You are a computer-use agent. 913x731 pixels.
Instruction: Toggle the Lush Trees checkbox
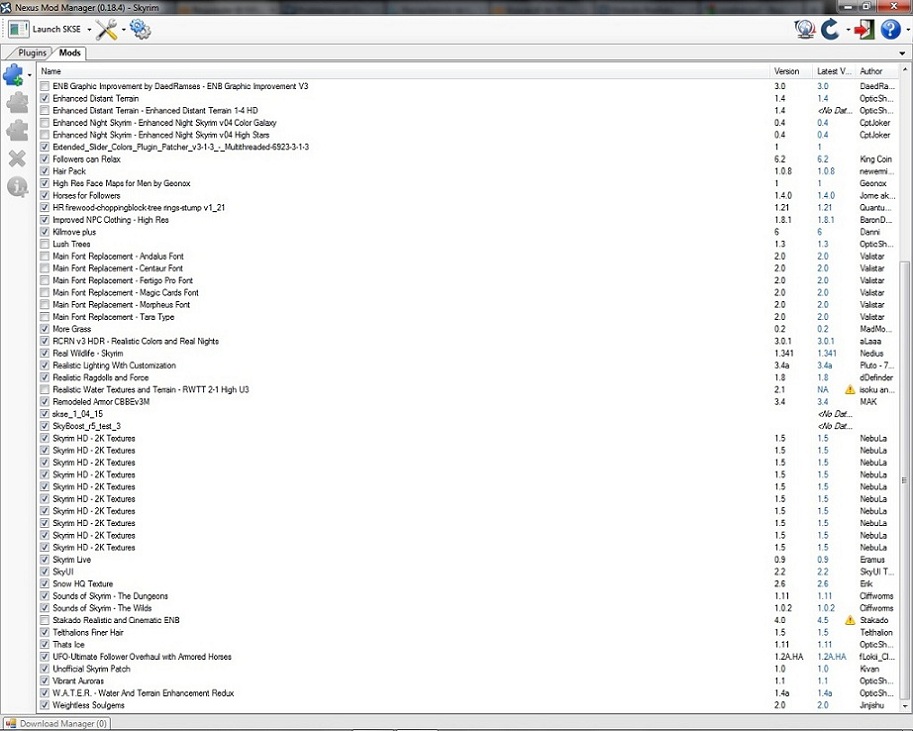[x=45, y=244]
